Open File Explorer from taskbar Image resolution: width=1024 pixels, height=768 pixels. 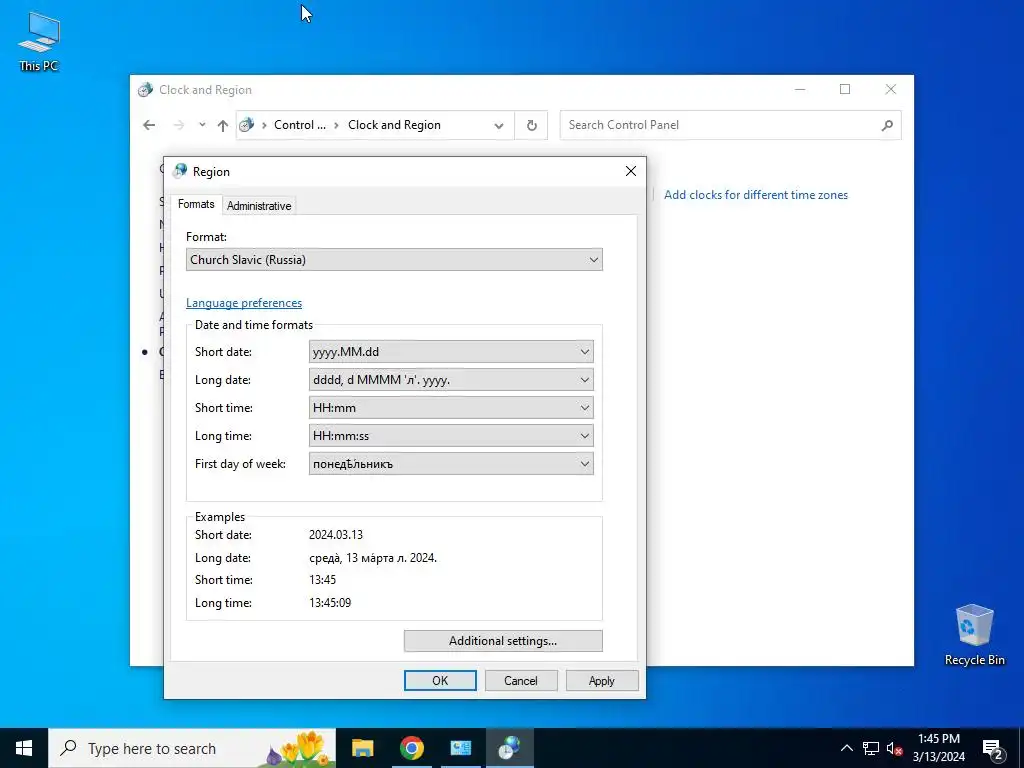click(362, 748)
